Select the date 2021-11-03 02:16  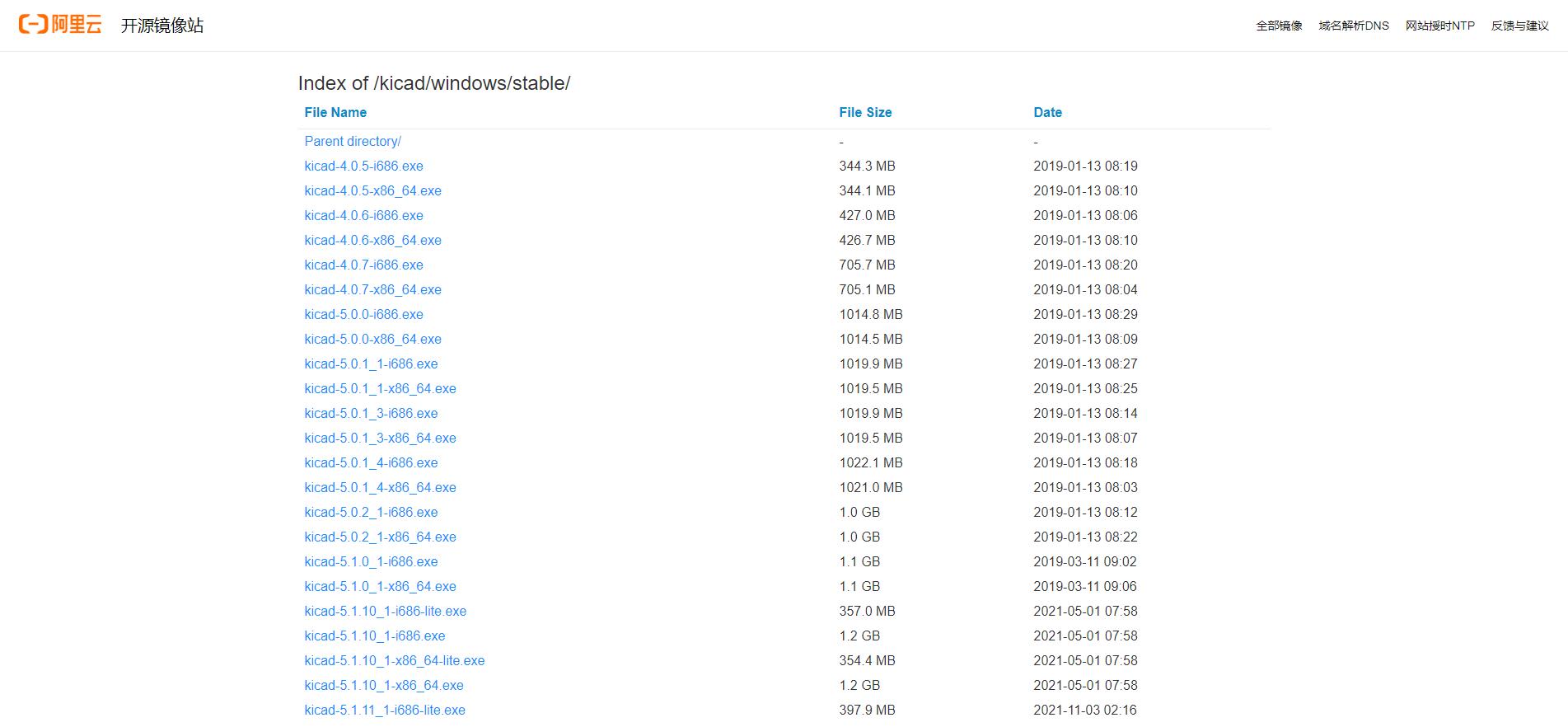(x=1085, y=710)
